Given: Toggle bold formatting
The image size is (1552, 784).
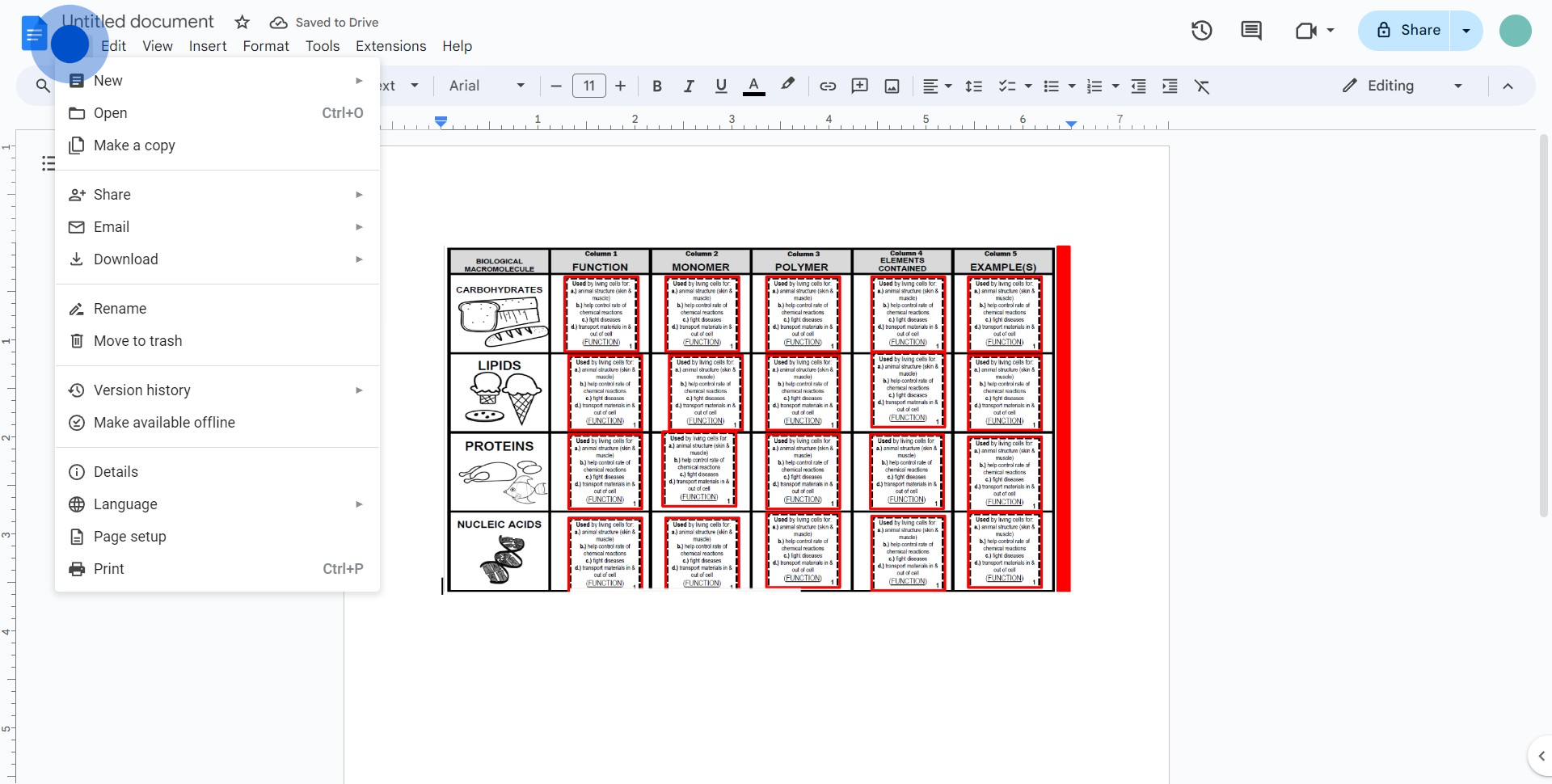Looking at the screenshot, I should pos(657,86).
